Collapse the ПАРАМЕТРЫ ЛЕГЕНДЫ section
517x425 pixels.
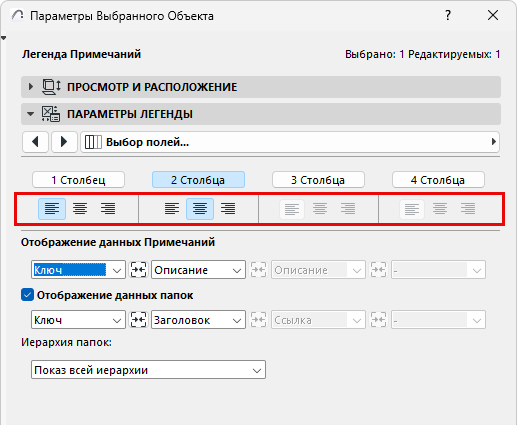point(30,114)
